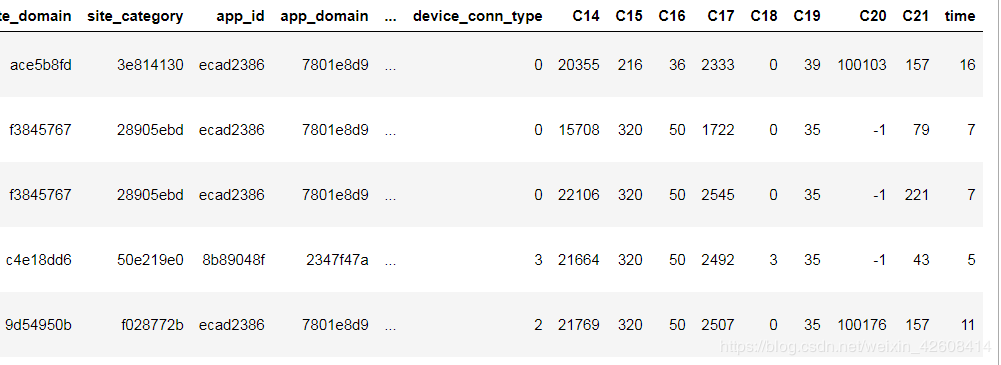The image size is (1001, 365).
Task: Click the cell containing ace5b8fd
Action: tap(41, 64)
